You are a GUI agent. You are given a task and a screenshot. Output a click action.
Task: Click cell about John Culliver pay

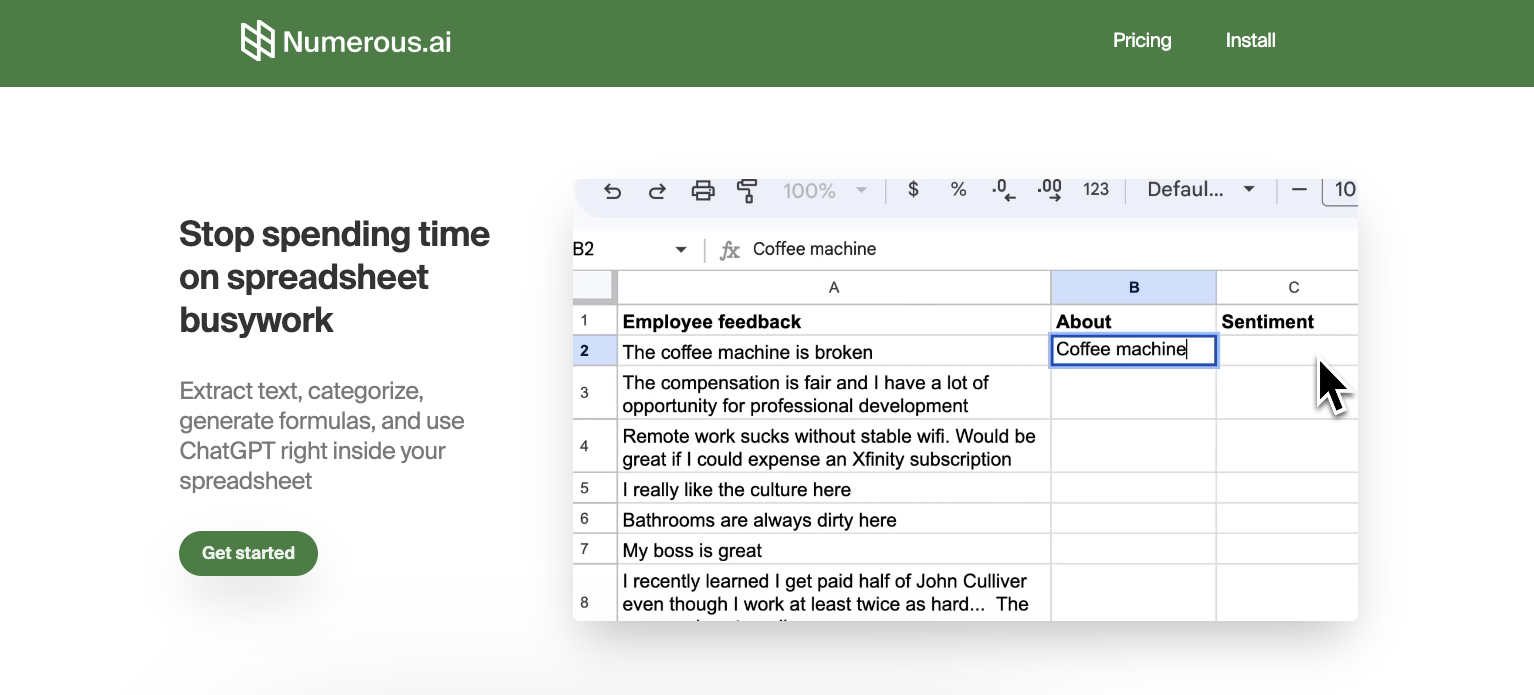tap(834, 593)
